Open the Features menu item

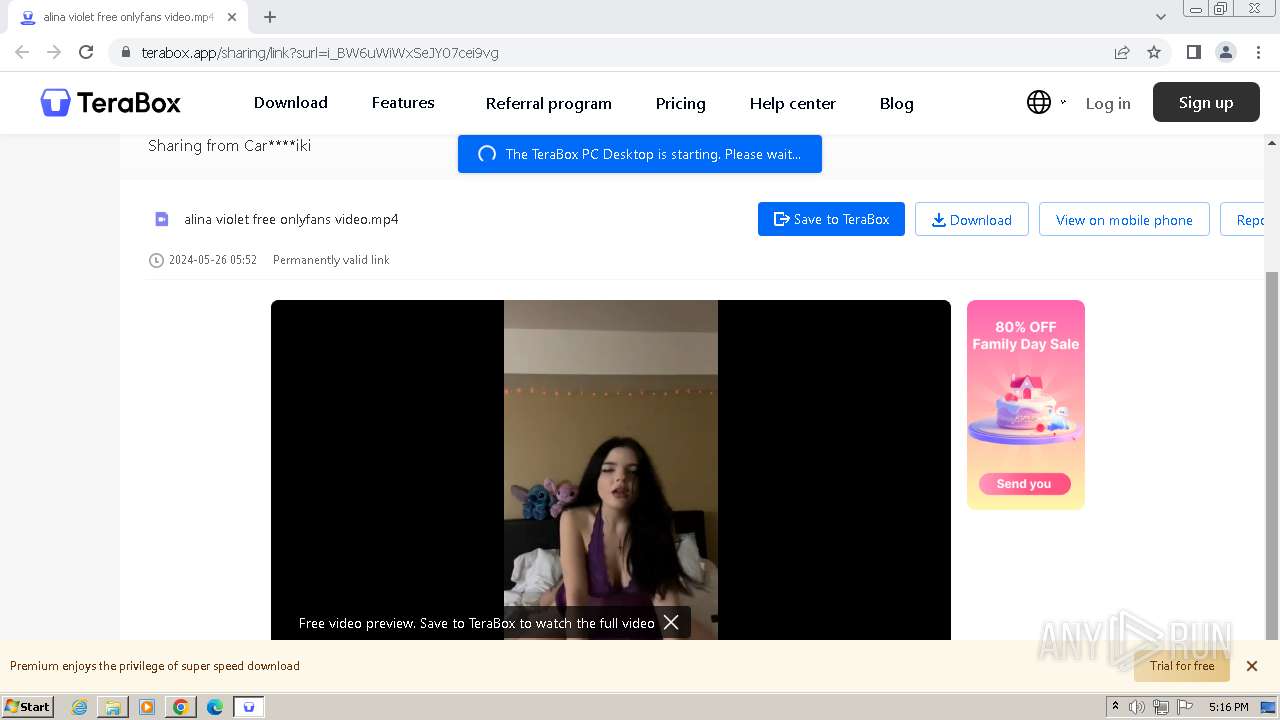(403, 102)
